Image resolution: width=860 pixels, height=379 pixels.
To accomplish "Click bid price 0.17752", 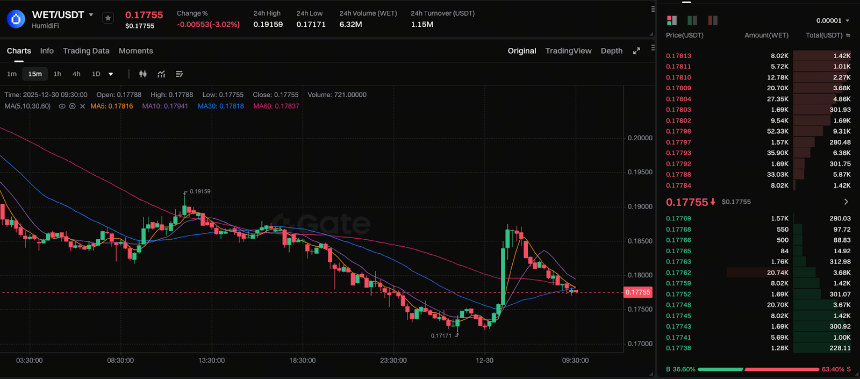I will (x=678, y=294).
